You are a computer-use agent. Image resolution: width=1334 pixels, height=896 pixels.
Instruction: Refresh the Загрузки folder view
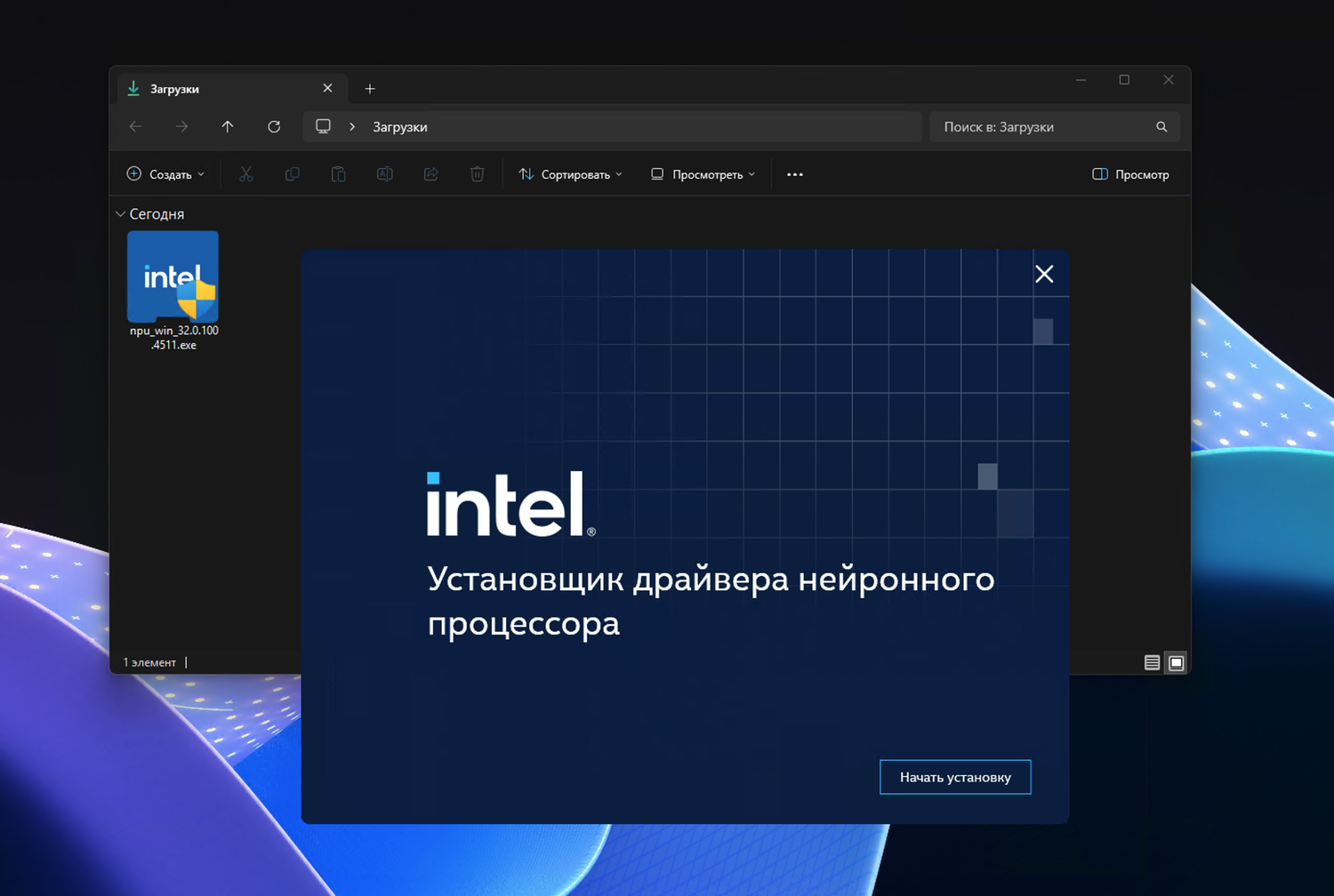pos(274,126)
